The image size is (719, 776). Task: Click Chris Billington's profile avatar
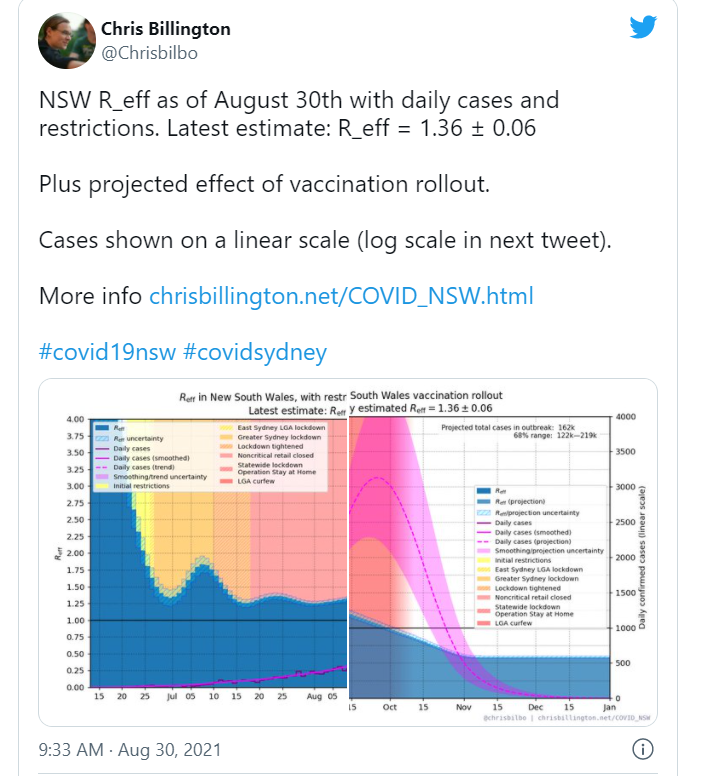click(67, 41)
